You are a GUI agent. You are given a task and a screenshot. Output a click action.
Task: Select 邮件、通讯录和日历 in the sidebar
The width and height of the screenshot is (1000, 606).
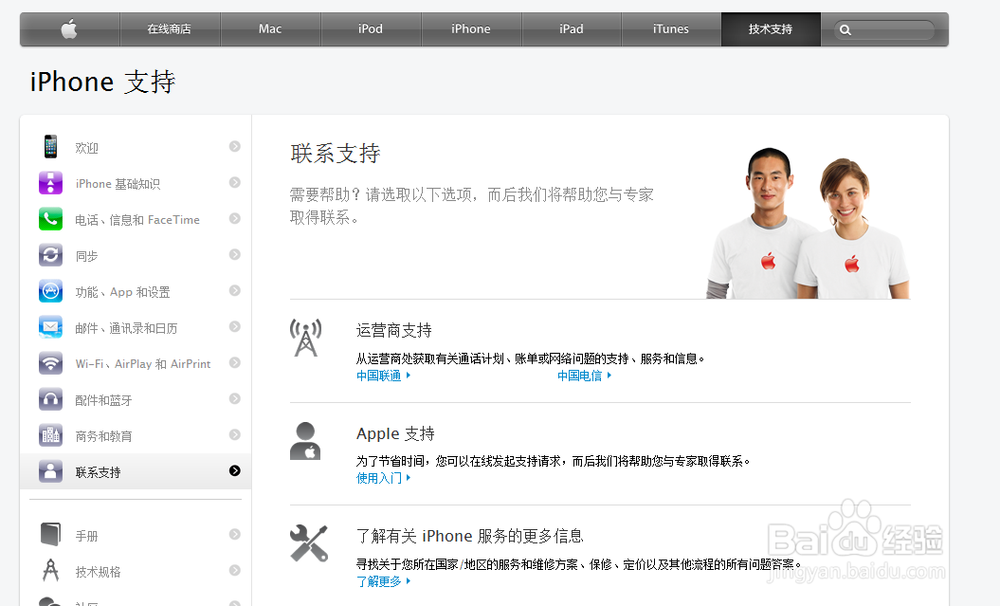point(126,328)
